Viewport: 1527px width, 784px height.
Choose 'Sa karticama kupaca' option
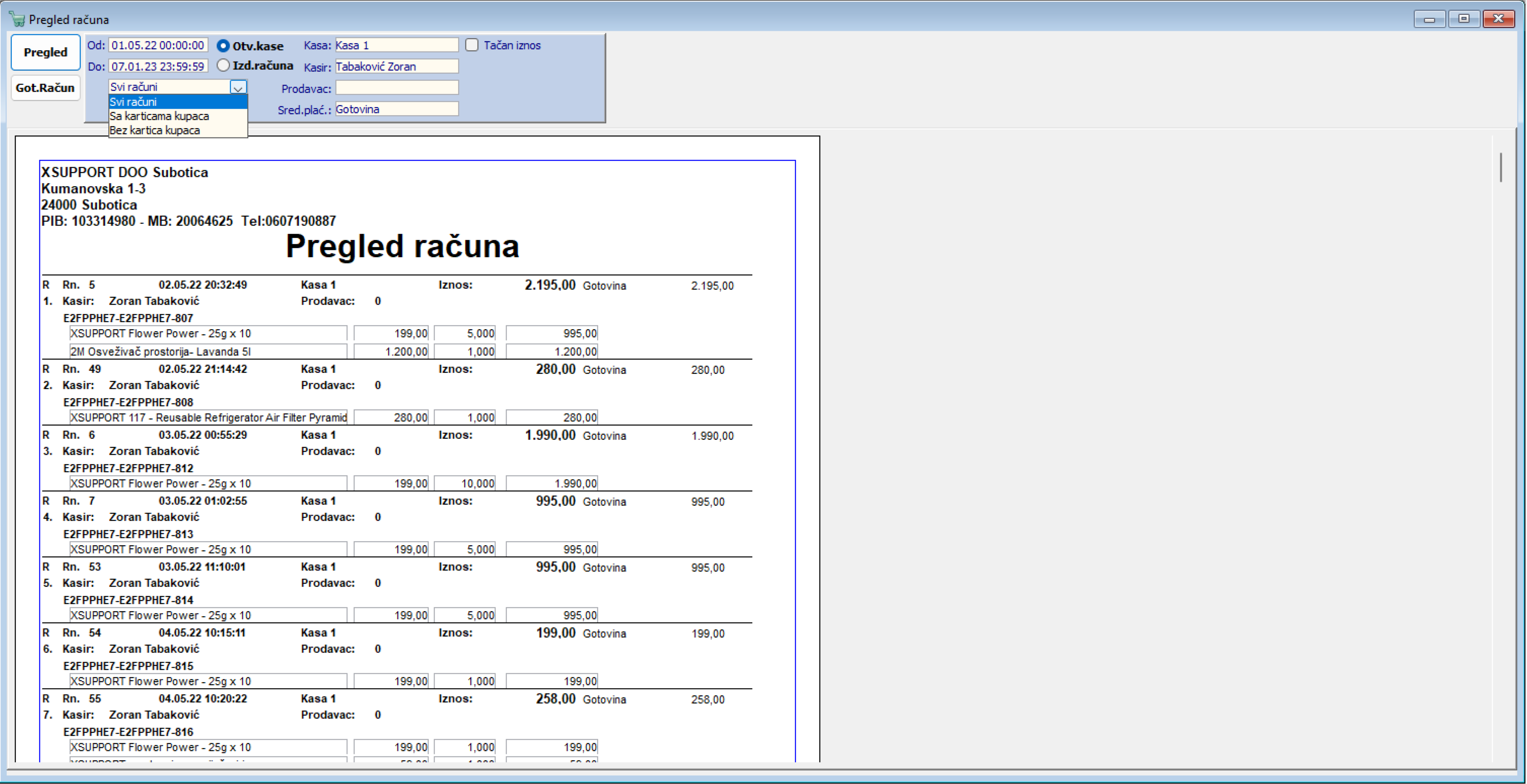(178, 116)
